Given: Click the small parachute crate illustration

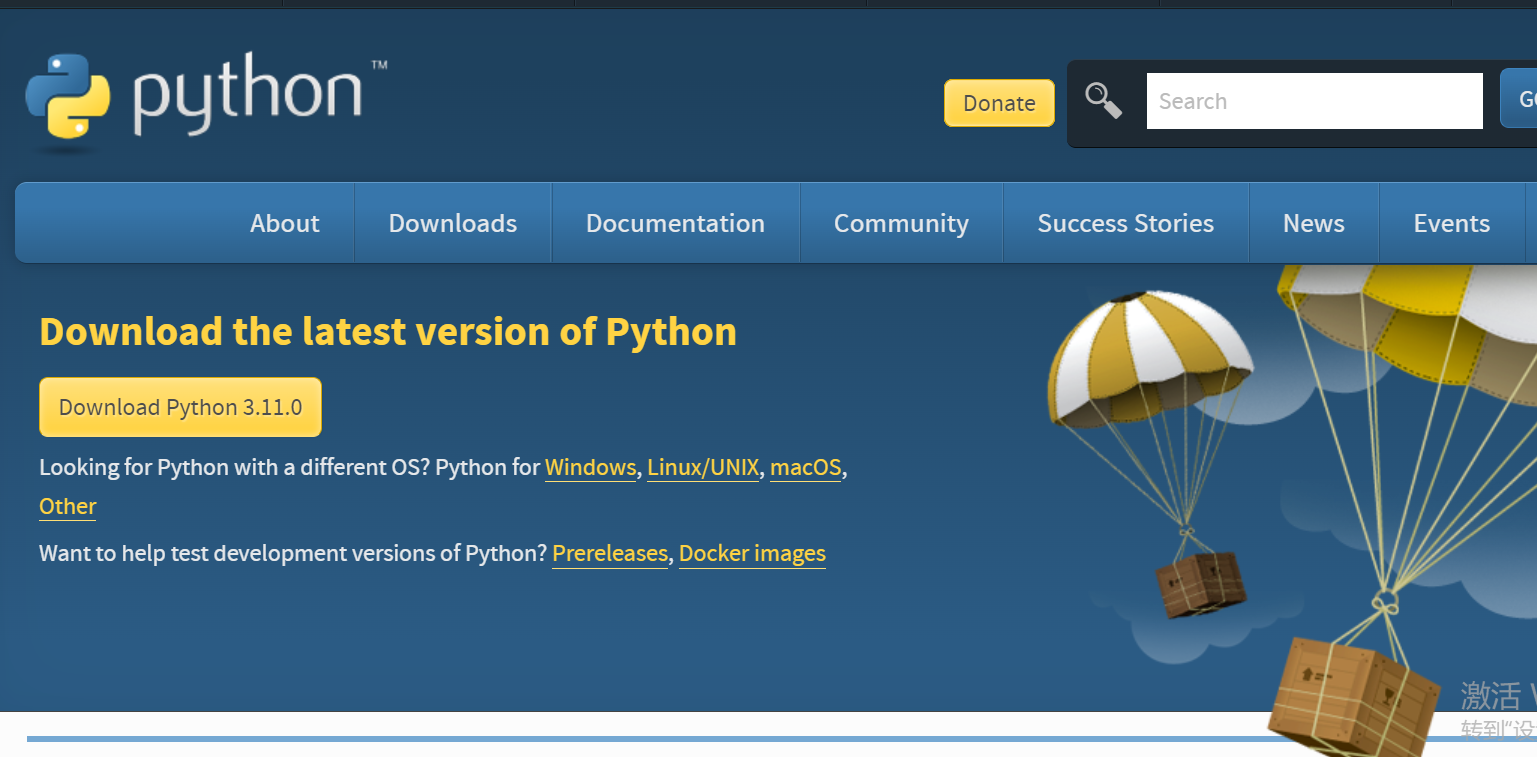Looking at the screenshot, I should tap(1200, 583).
